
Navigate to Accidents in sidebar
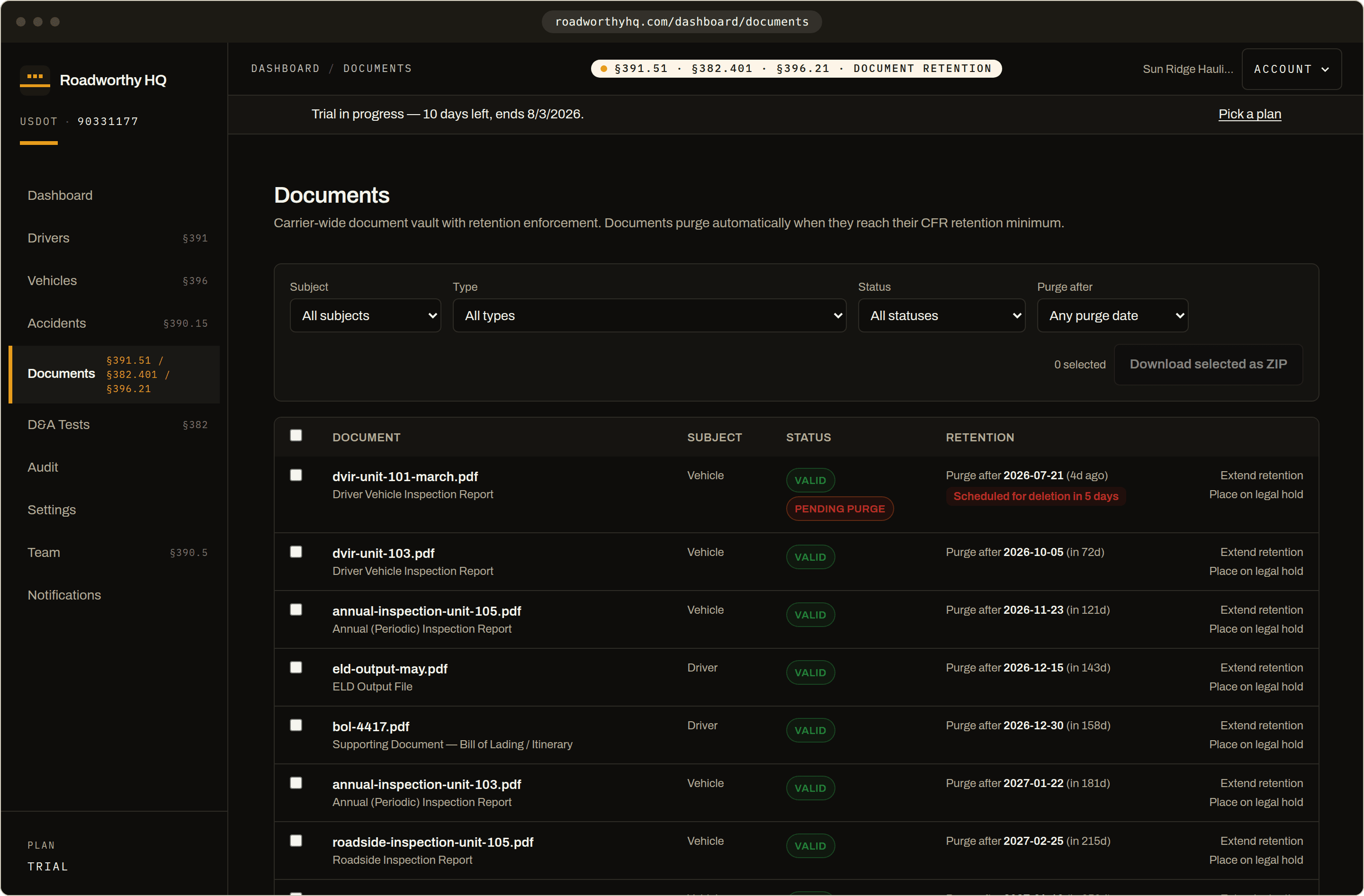pos(115,323)
